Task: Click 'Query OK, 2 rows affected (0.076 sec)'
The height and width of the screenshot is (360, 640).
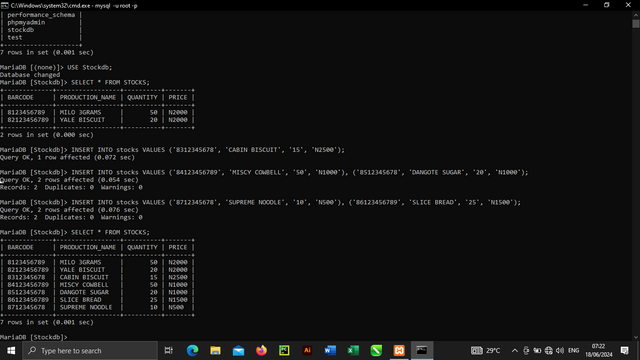Action: coord(69,210)
